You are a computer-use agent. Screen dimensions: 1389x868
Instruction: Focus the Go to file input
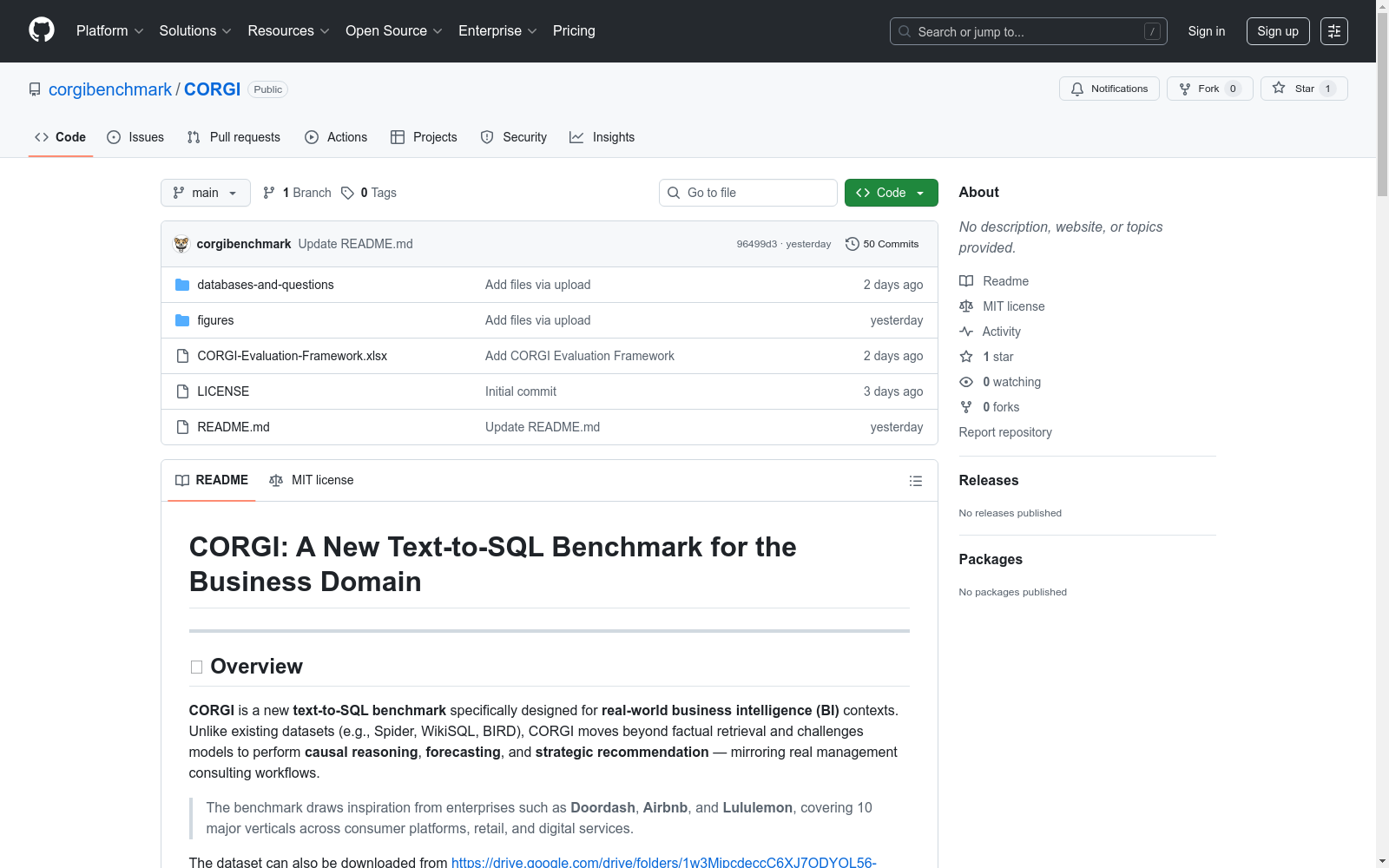click(x=748, y=193)
